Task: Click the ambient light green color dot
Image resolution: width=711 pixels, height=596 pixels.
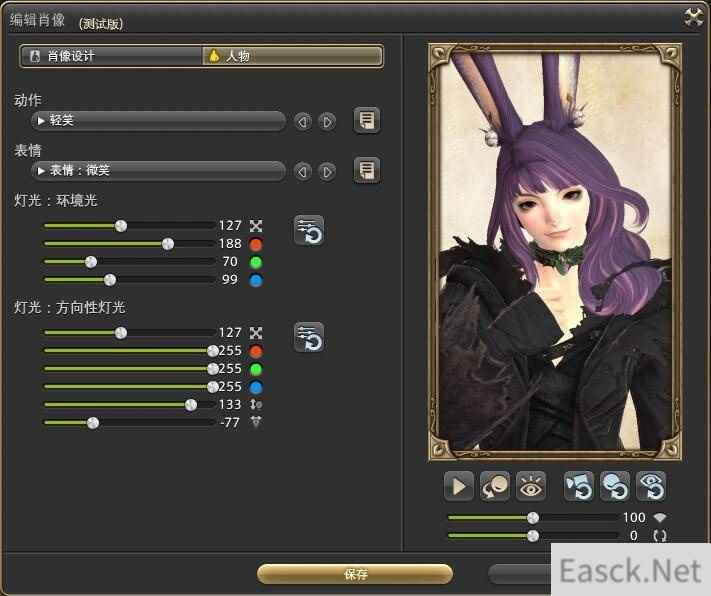Action: pos(256,262)
